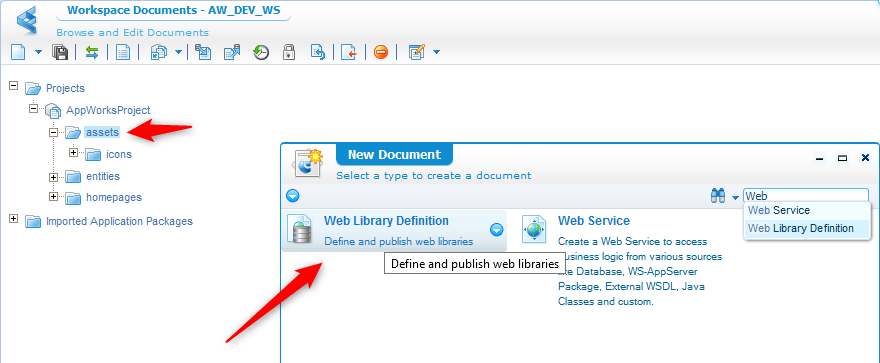
Task: Click the green synchronize arrows icon
Action: click(91, 52)
